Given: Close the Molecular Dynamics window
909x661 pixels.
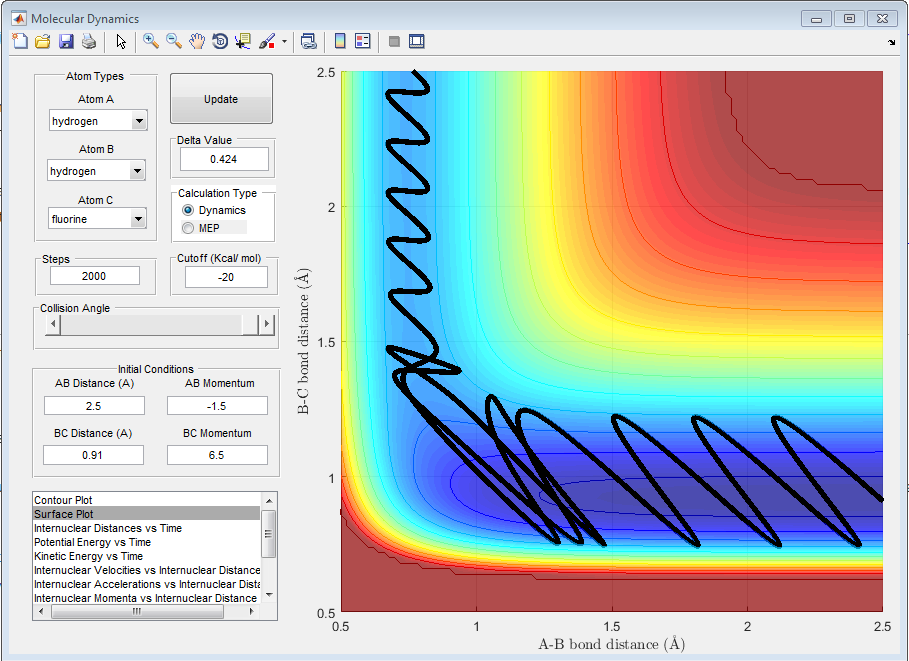Looking at the screenshot, I should (x=883, y=19).
